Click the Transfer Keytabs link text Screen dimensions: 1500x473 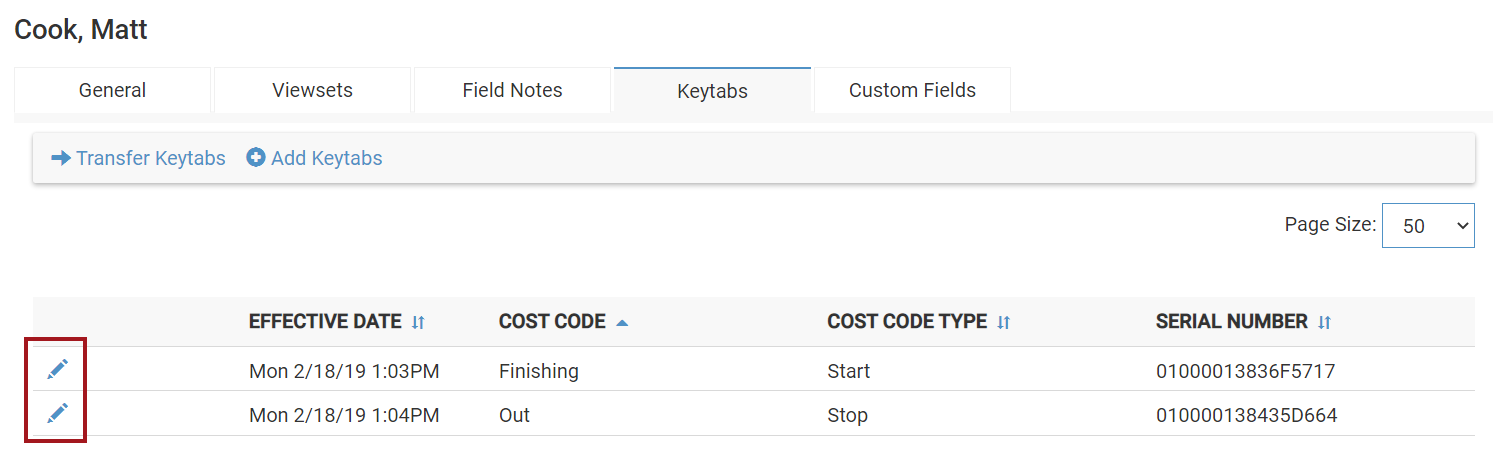151,158
